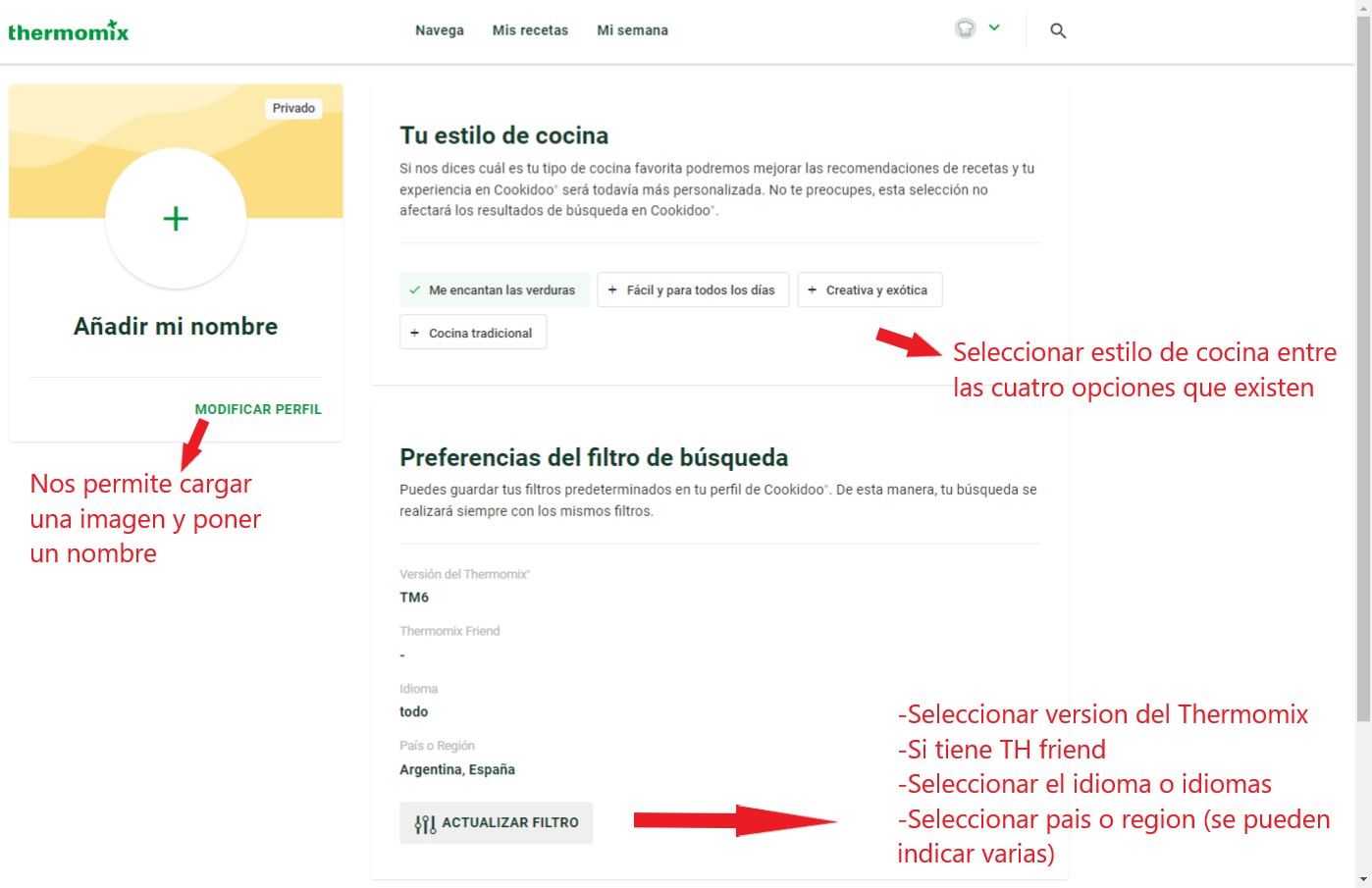
Task: Click the plus icon on Creativa y exótica
Action: click(x=812, y=290)
